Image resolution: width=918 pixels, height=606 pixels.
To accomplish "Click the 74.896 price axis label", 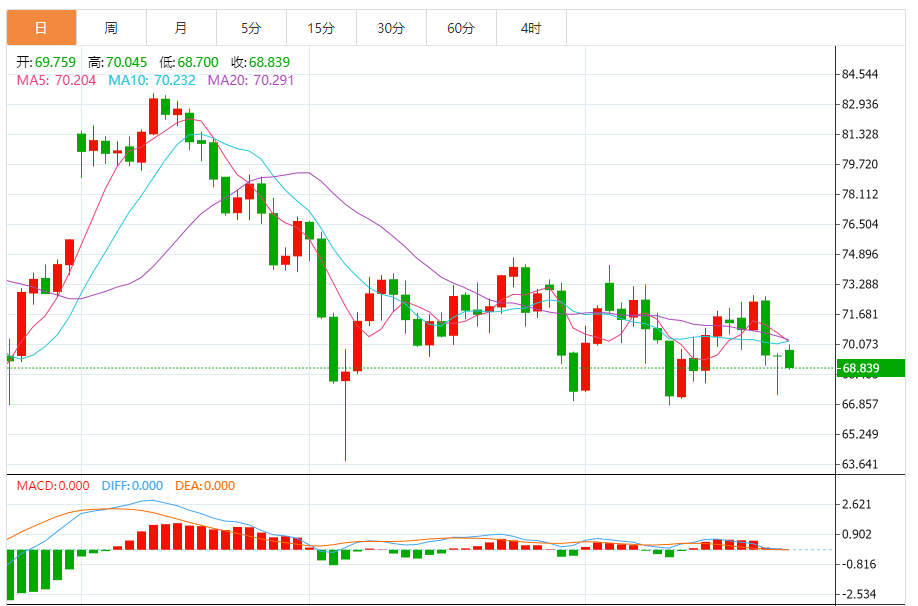I will [x=860, y=254].
